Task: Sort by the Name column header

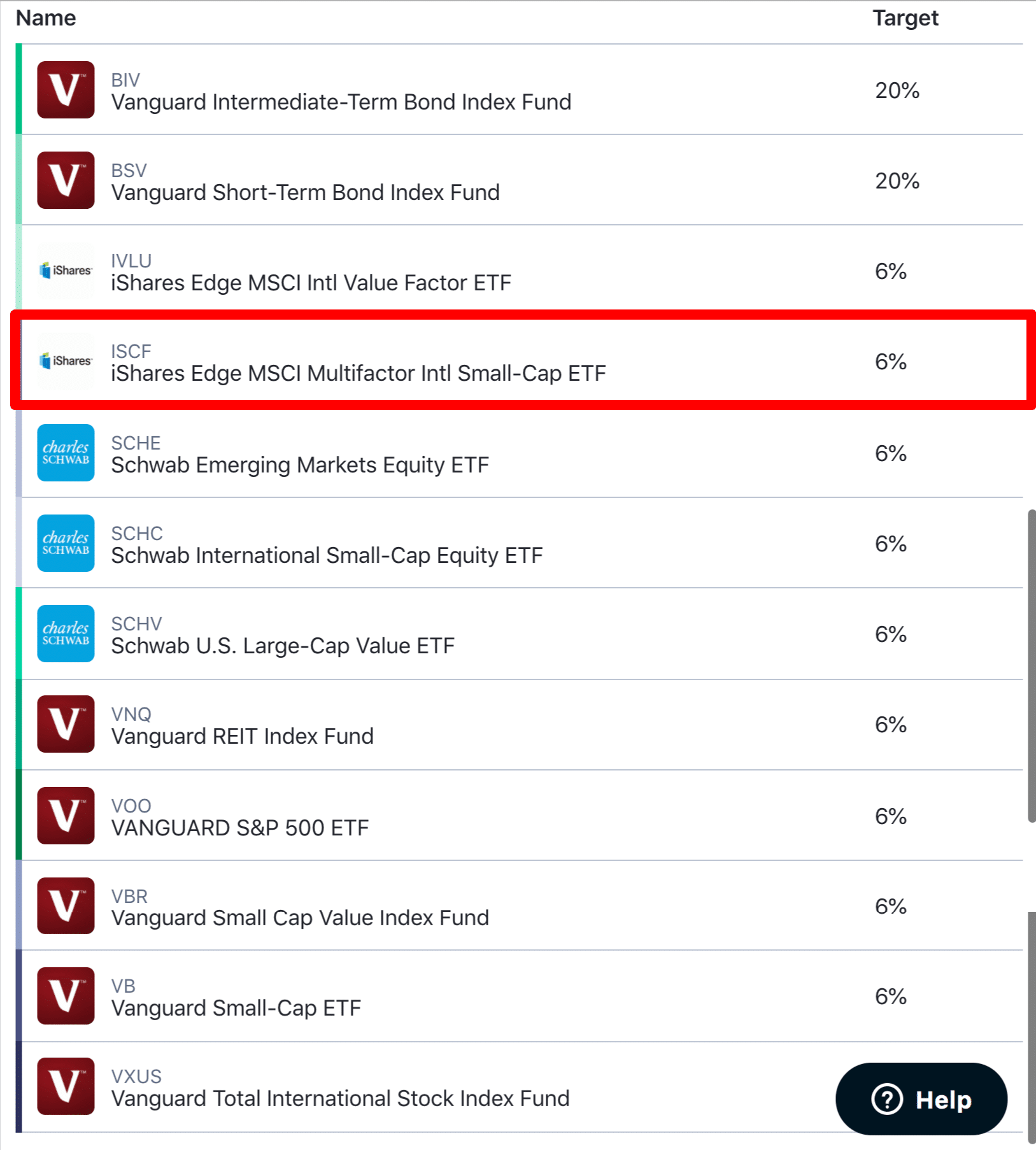Action: (x=46, y=18)
